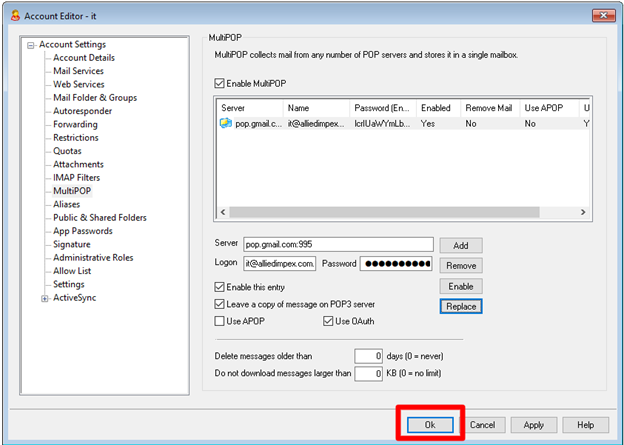Open Mail Services in the tree
624x445 pixels.
(x=79, y=71)
